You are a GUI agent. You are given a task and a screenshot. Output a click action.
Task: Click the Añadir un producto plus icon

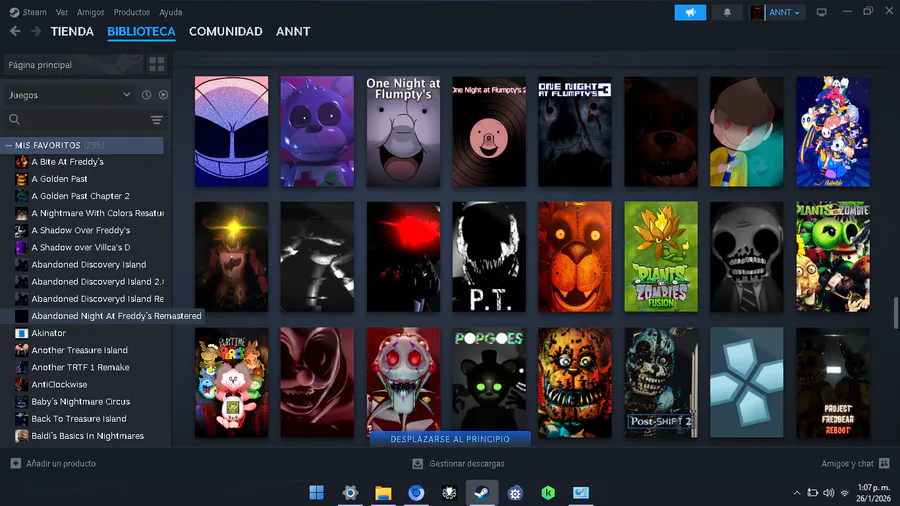click(15, 464)
